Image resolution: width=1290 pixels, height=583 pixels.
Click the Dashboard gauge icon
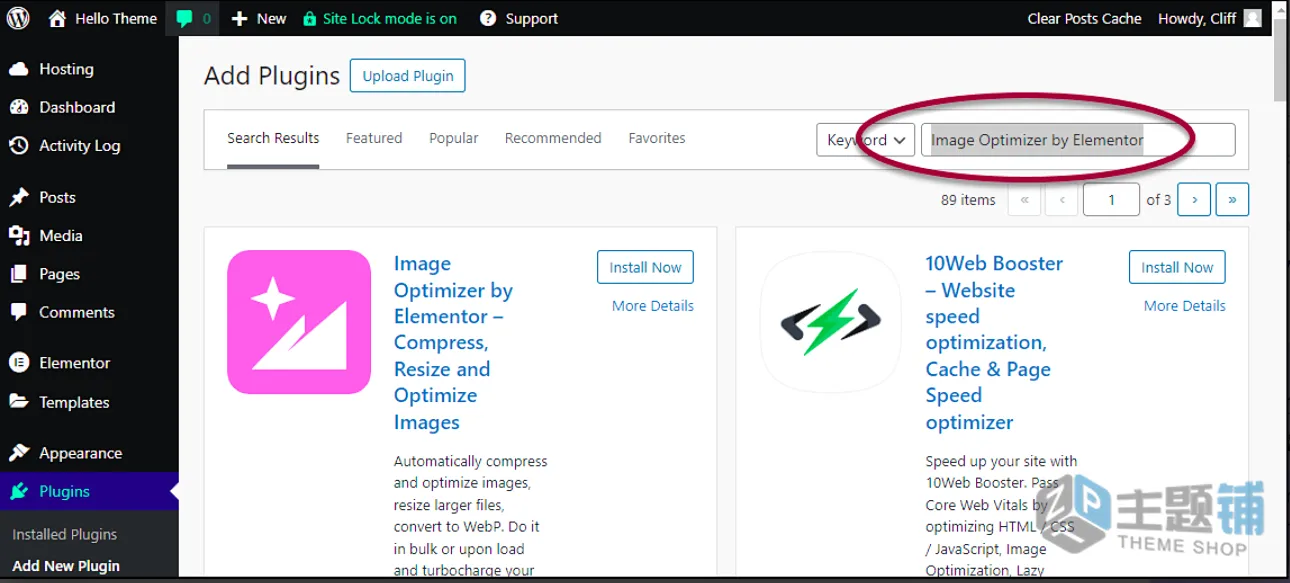point(19,107)
